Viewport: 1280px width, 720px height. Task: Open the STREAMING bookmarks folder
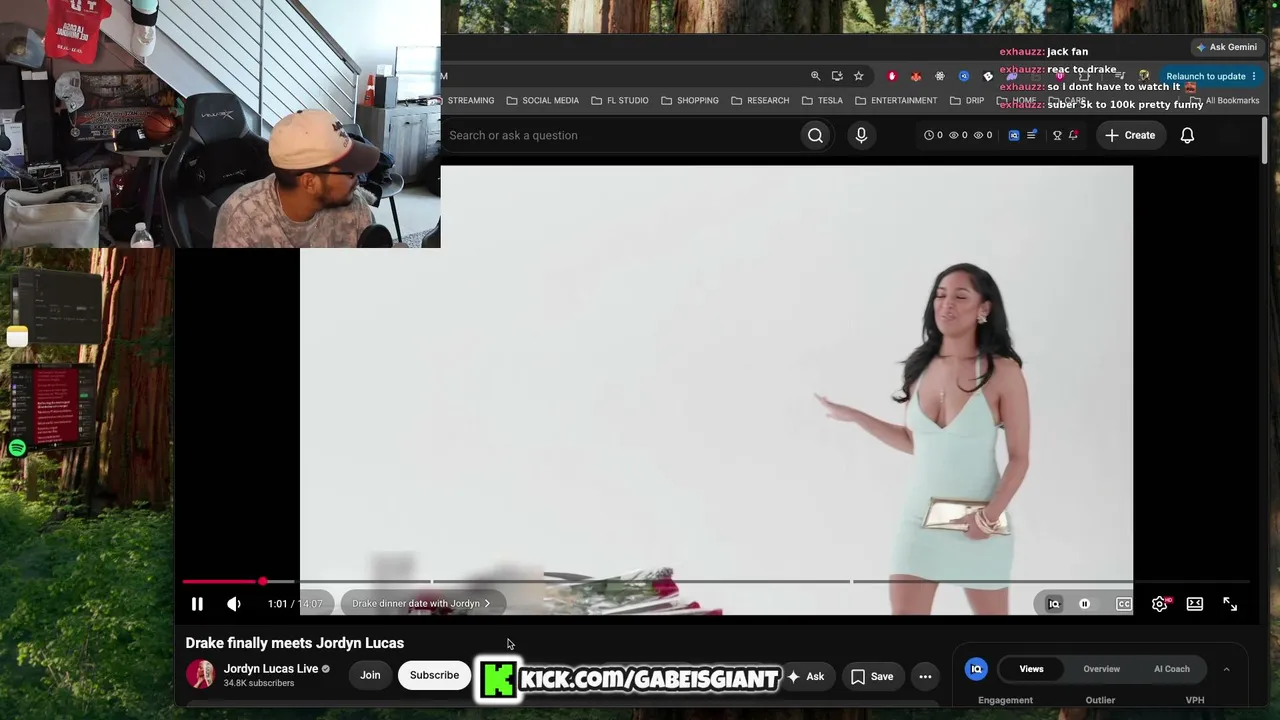[470, 100]
